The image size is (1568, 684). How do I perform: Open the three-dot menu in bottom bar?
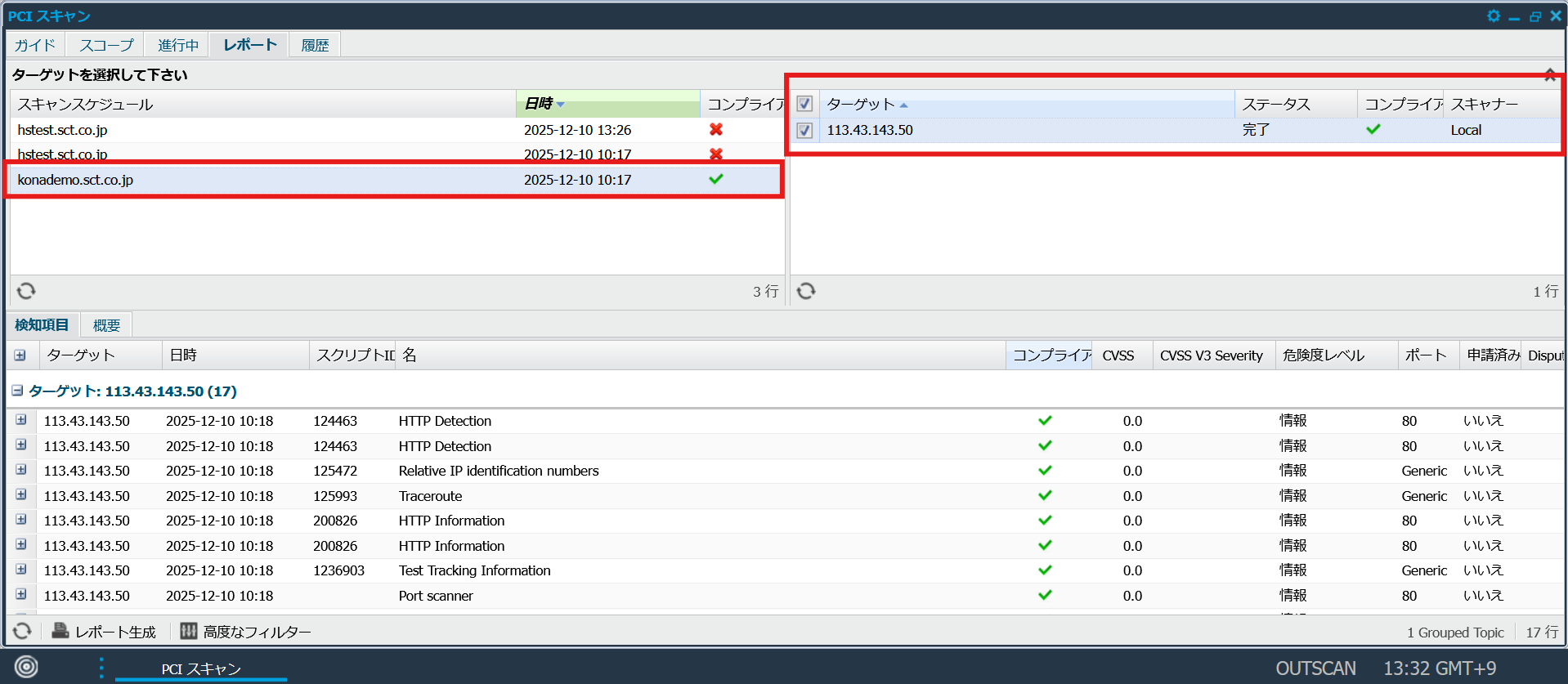pyautogui.click(x=101, y=668)
